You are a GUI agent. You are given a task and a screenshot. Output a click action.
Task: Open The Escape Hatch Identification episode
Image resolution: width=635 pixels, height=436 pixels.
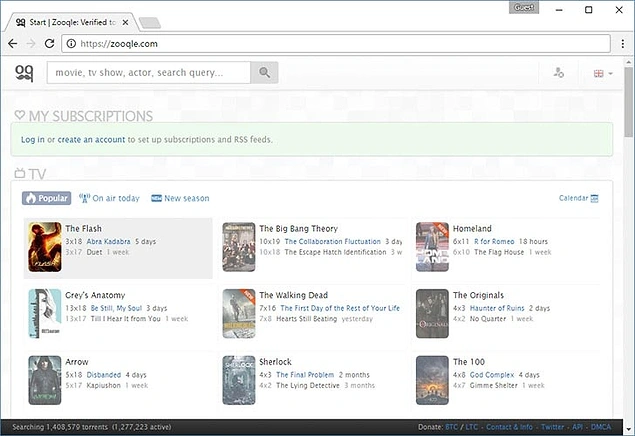pos(335,252)
